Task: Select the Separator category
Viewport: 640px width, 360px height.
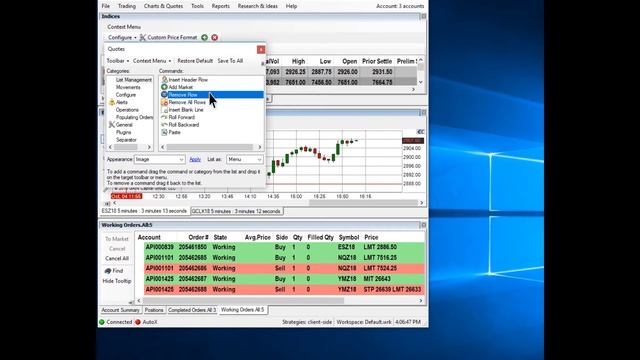Action: (126, 140)
